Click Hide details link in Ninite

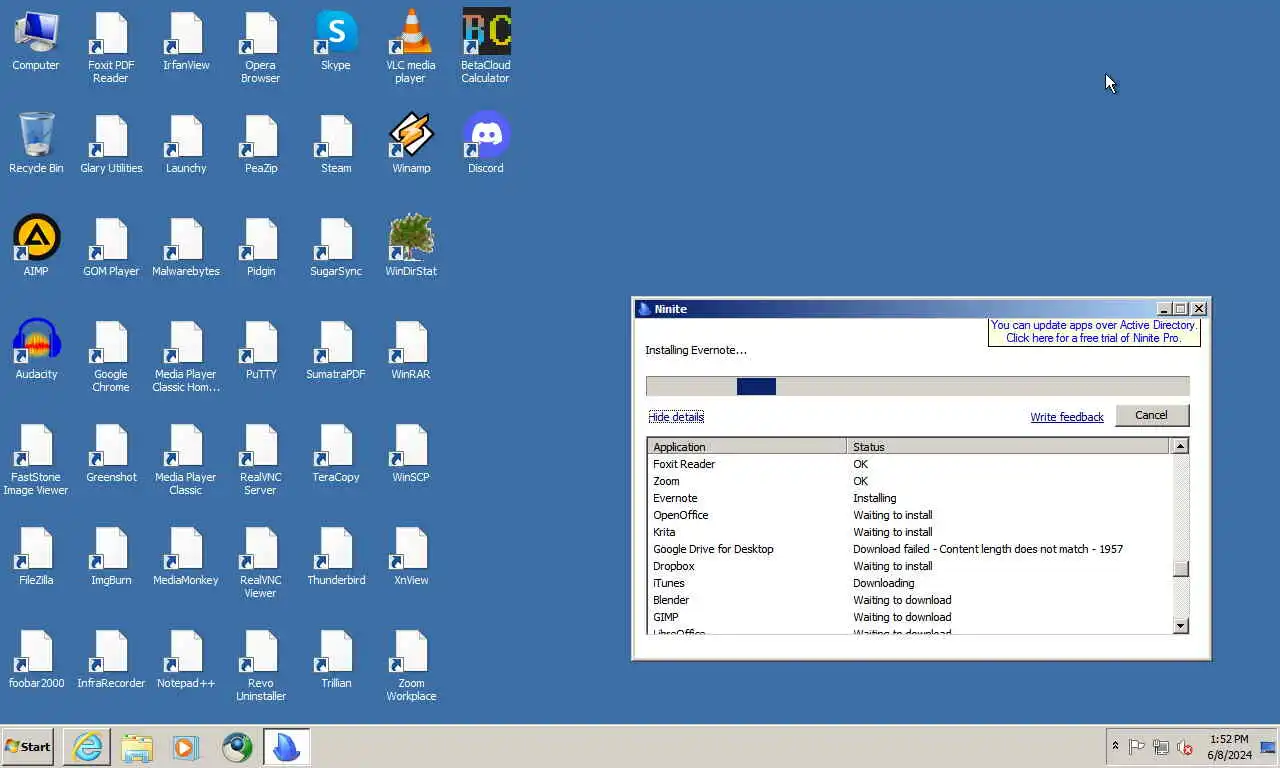pos(676,417)
